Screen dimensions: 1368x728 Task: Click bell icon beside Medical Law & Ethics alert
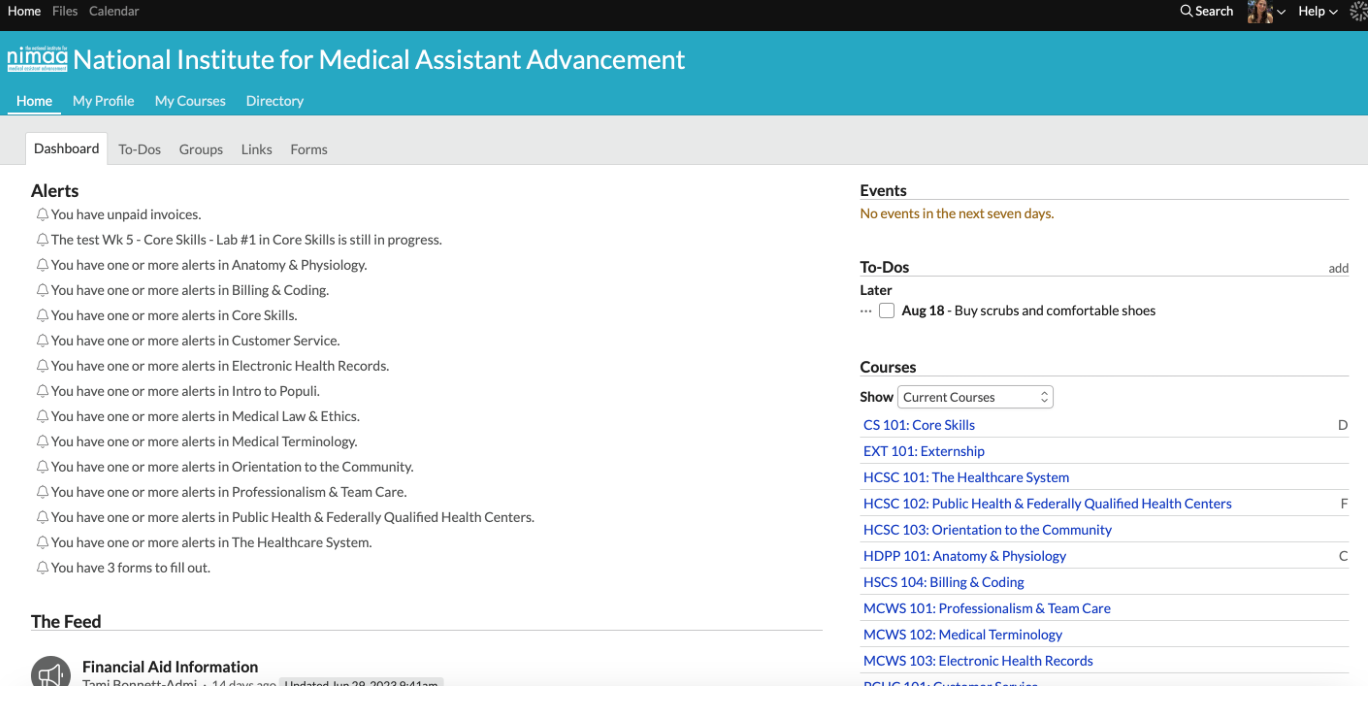[x=42, y=416]
